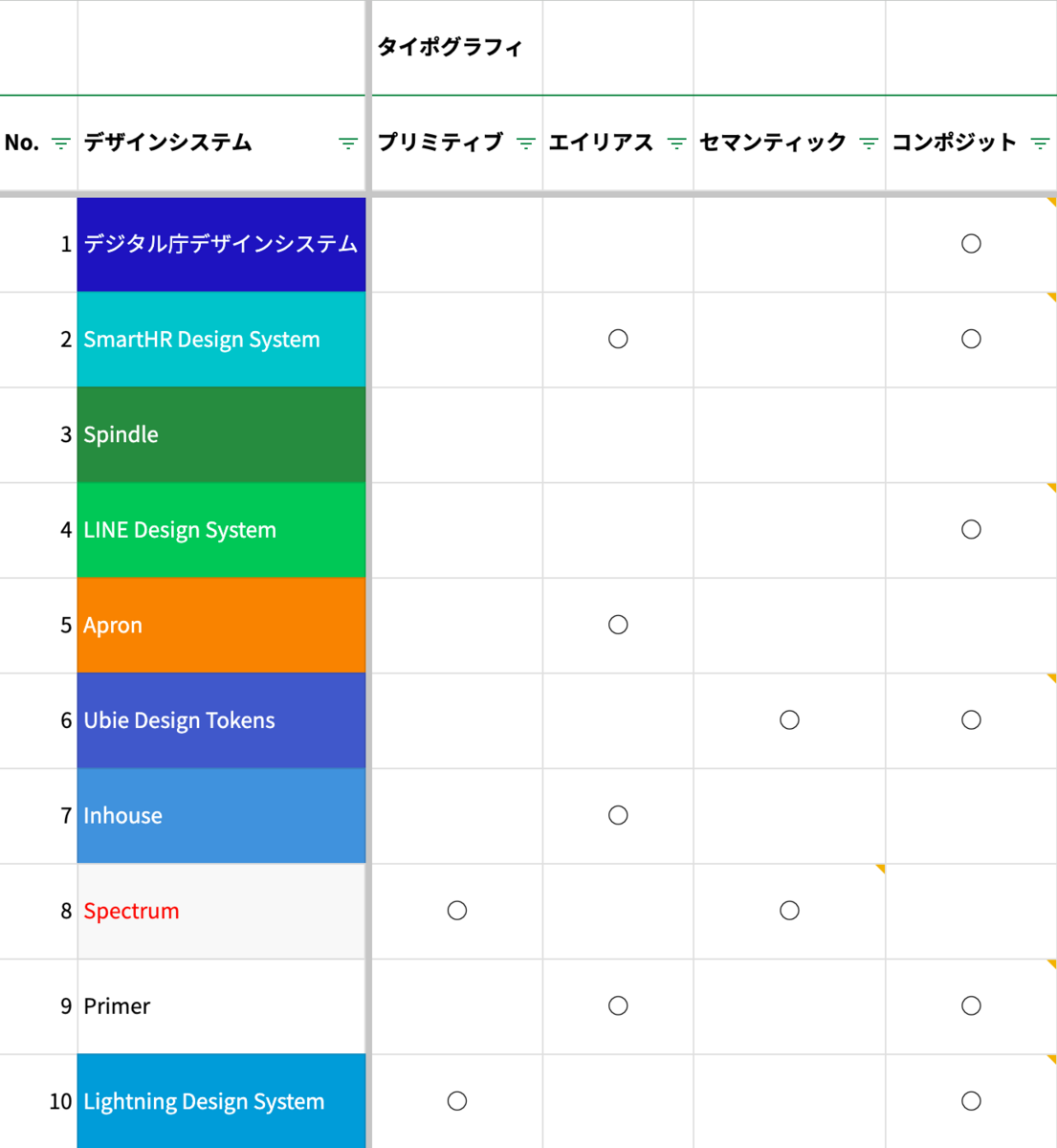This screenshot has height=1148, width=1057.
Task: Click the デジタル庁デザインシステム cell
Action: click(221, 244)
